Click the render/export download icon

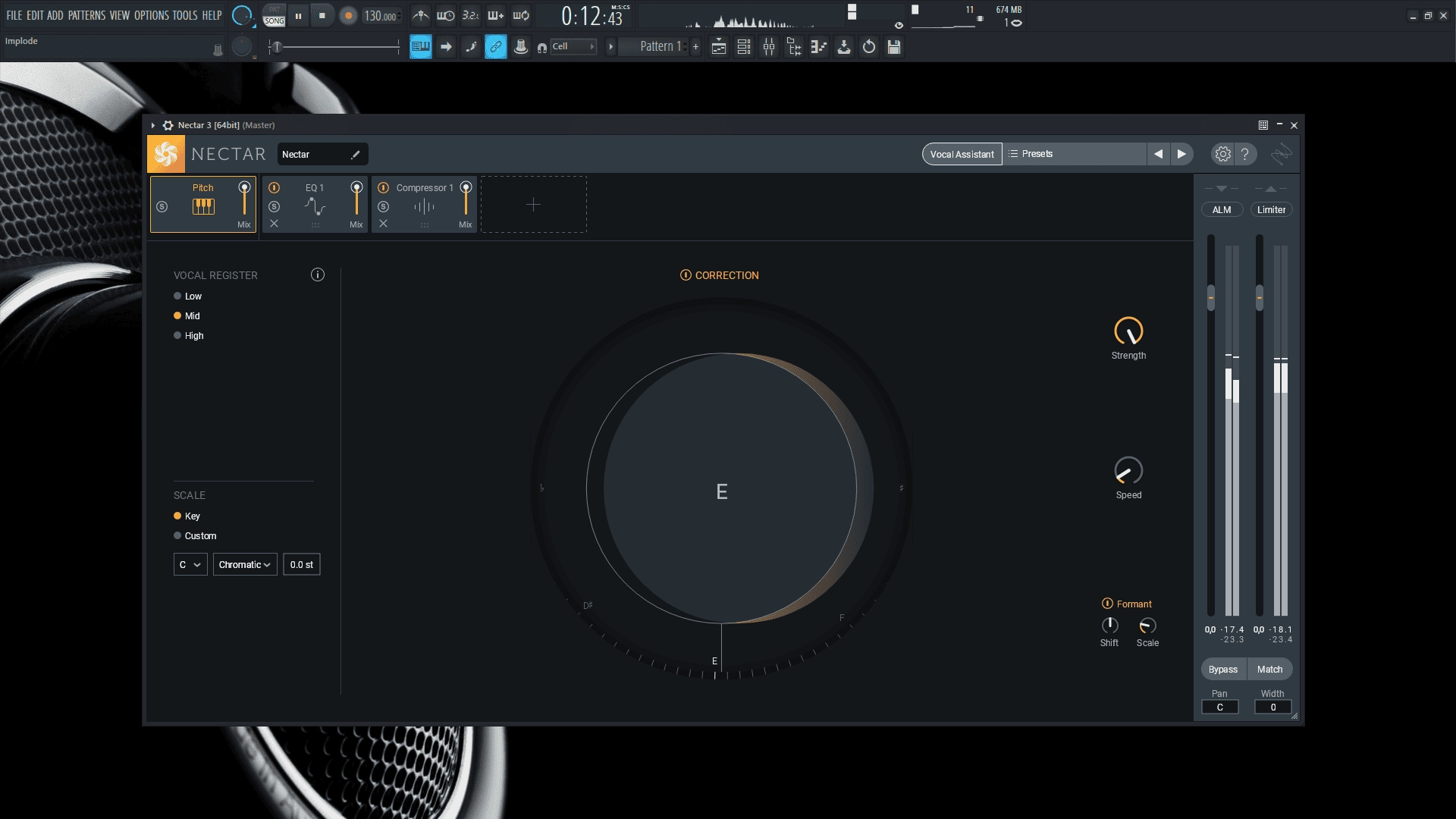click(844, 47)
